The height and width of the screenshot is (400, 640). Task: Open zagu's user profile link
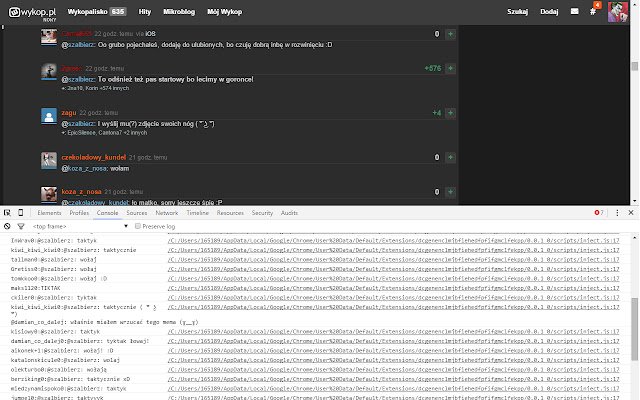(x=69, y=113)
